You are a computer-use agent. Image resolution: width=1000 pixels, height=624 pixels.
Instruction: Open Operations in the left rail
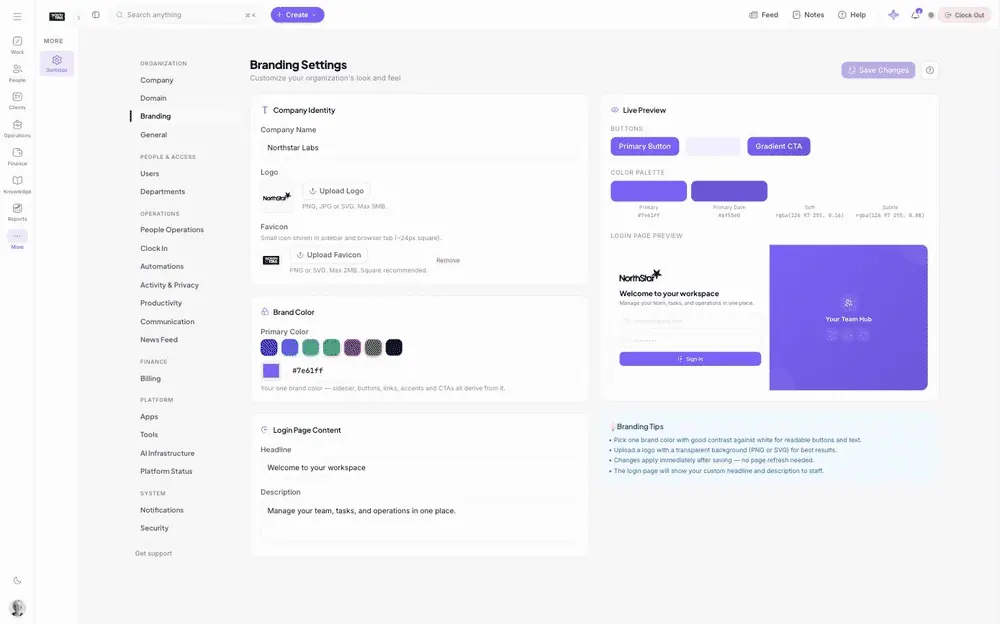(x=17, y=128)
